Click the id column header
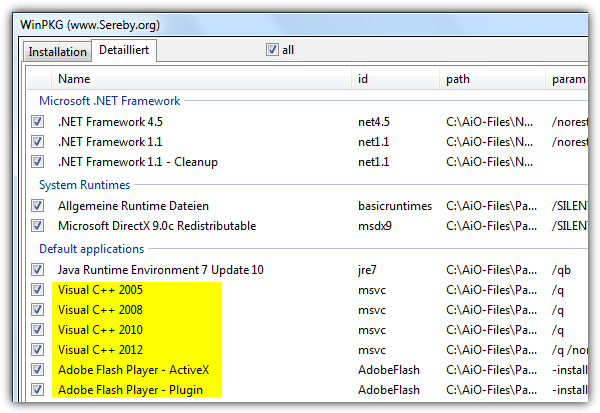 (x=395, y=78)
